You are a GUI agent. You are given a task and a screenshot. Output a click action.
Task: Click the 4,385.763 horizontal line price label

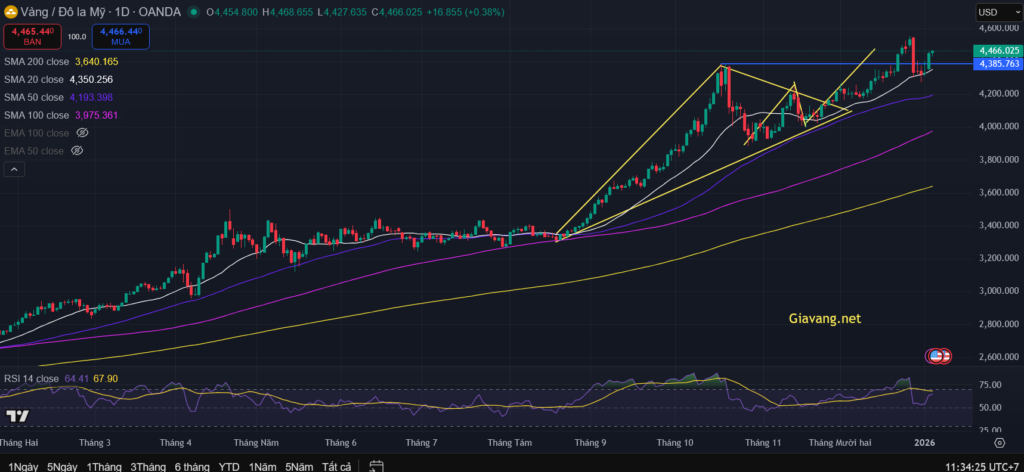pyautogui.click(x=999, y=64)
